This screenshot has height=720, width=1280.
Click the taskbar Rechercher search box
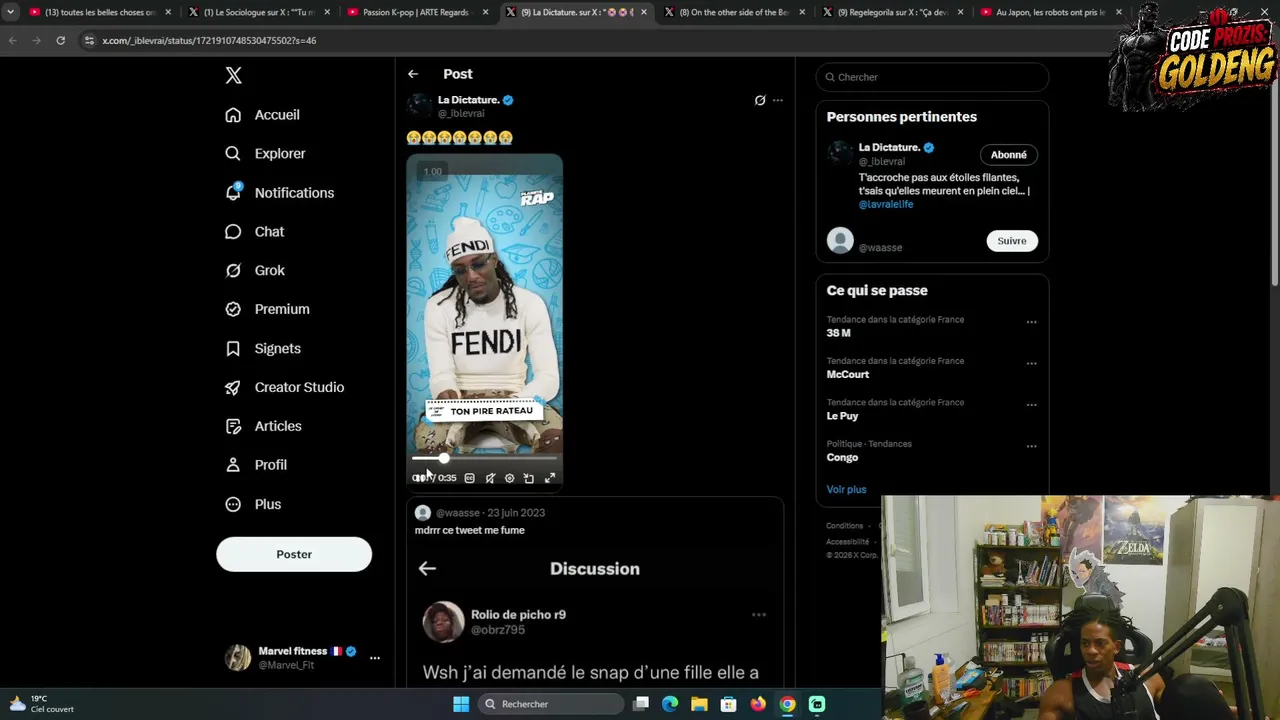point(550,704)
